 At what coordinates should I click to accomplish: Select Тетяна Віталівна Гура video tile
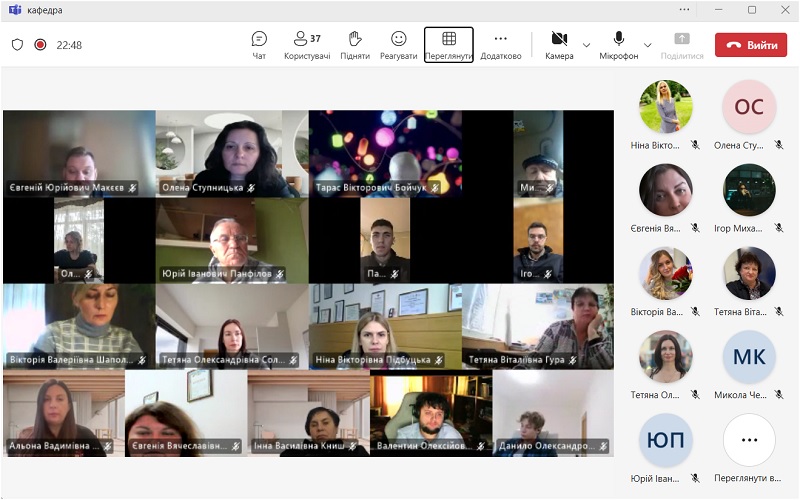538,327
